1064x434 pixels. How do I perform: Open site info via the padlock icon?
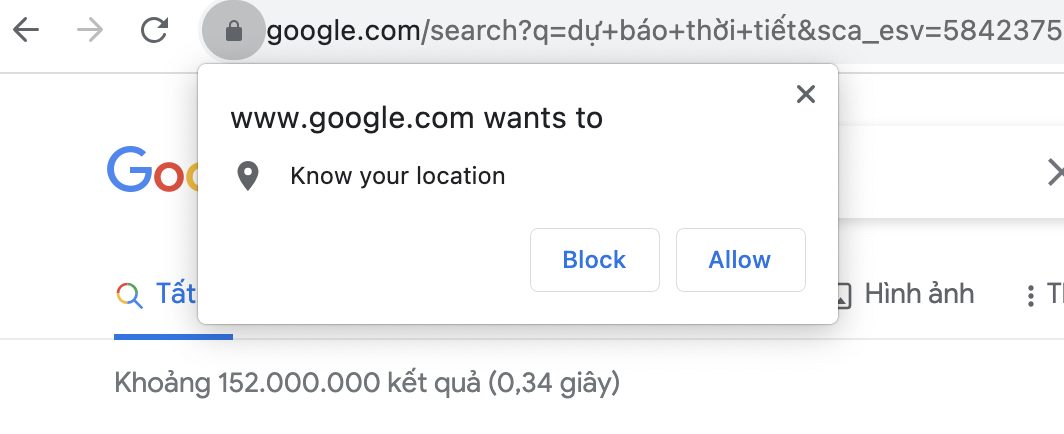[233, 31]
